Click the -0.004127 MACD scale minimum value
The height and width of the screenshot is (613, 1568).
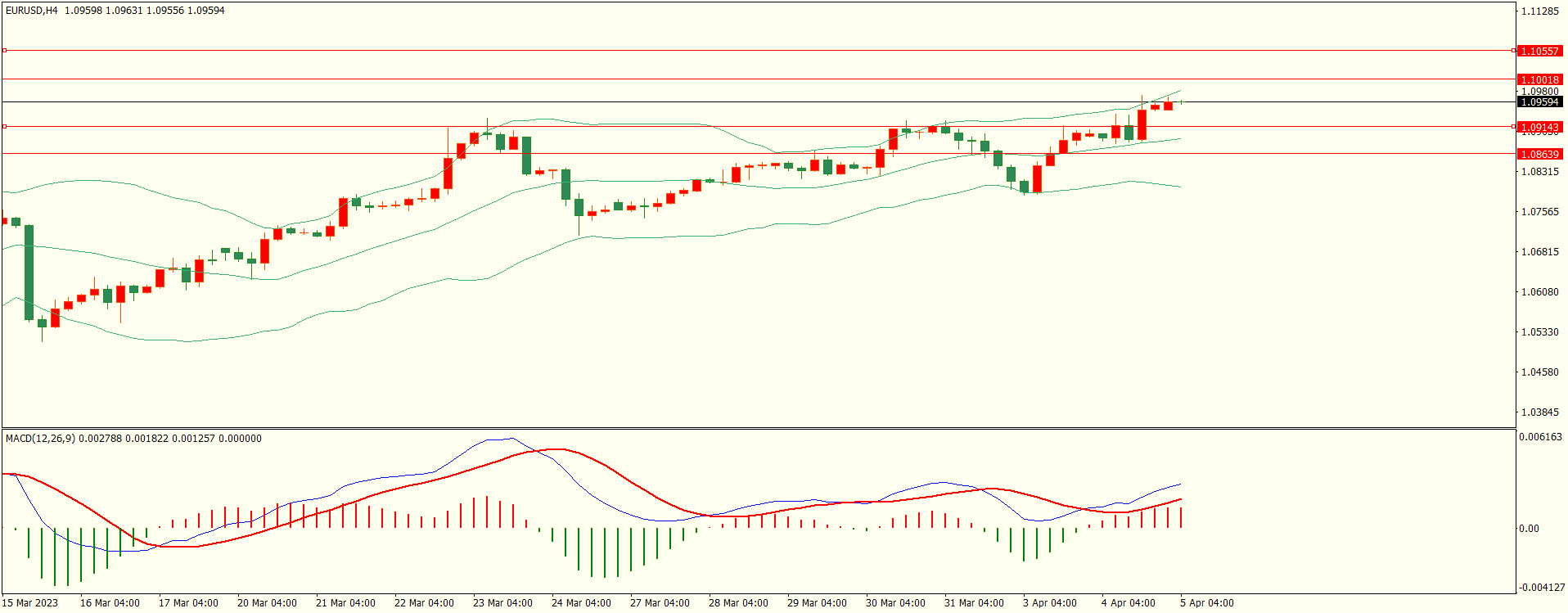(x=1542, y=588)
